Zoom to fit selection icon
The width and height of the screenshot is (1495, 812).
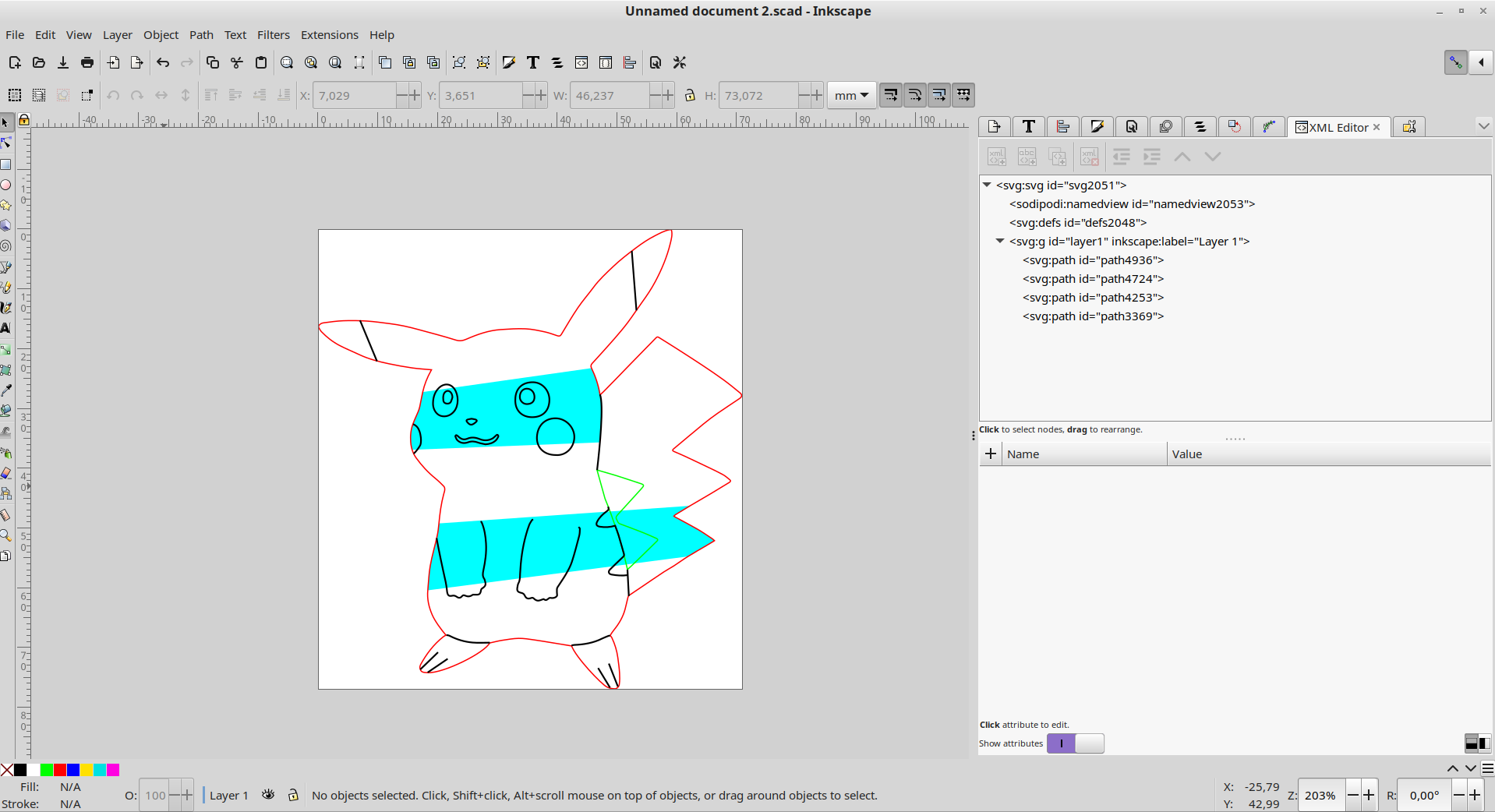point(287,62)
